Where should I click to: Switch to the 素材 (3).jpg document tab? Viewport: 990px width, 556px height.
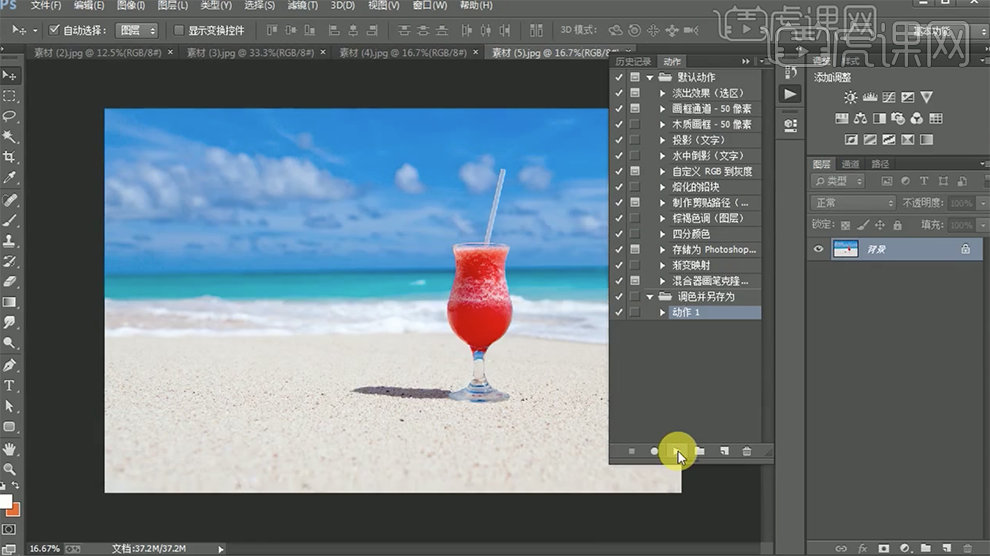(250, 53)
